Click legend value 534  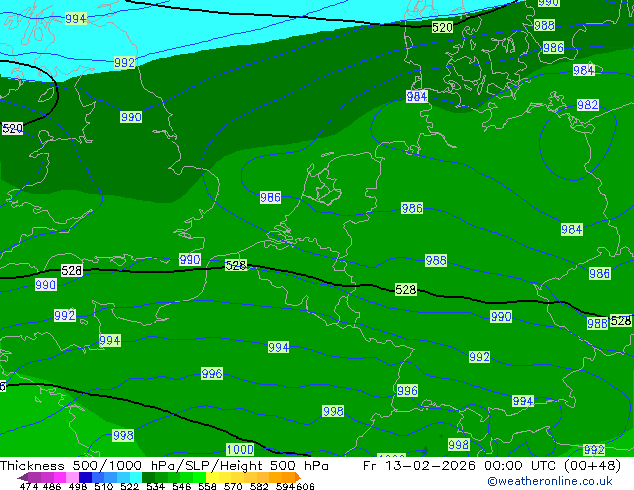156,486
